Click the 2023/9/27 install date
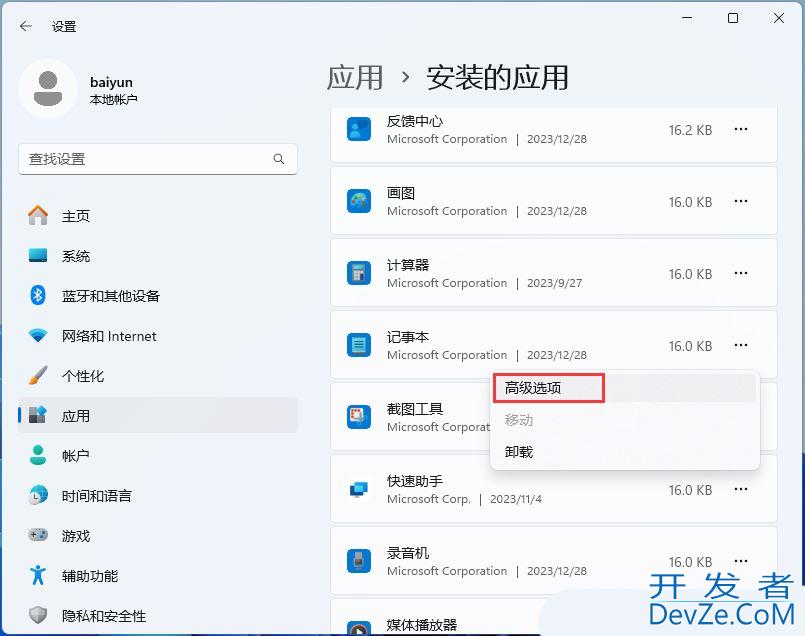 (x=554, y=283)
